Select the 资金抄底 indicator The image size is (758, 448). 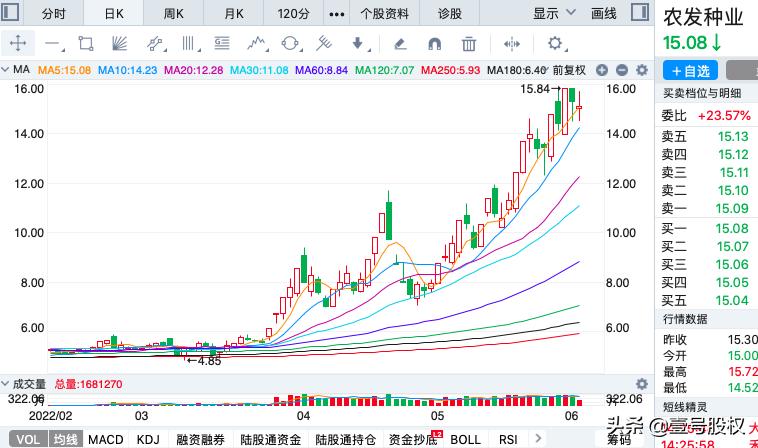pyautogui.click(x=413, y=439)
